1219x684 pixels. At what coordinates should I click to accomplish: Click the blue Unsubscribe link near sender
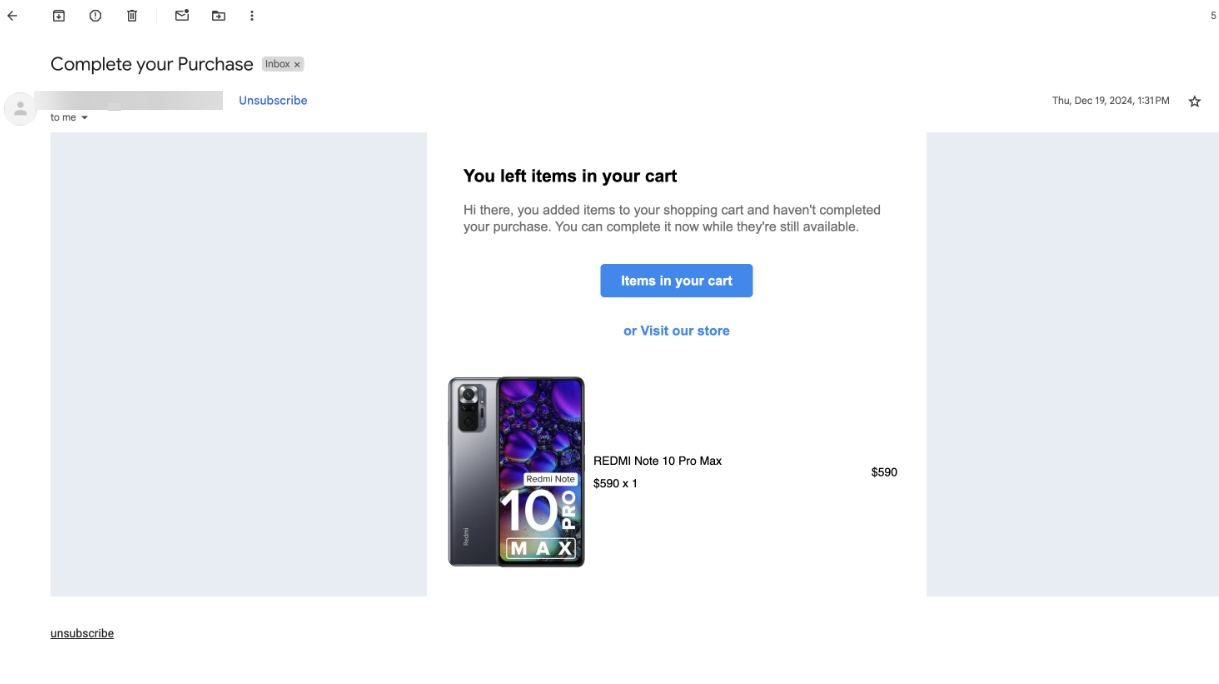(272, 100)
